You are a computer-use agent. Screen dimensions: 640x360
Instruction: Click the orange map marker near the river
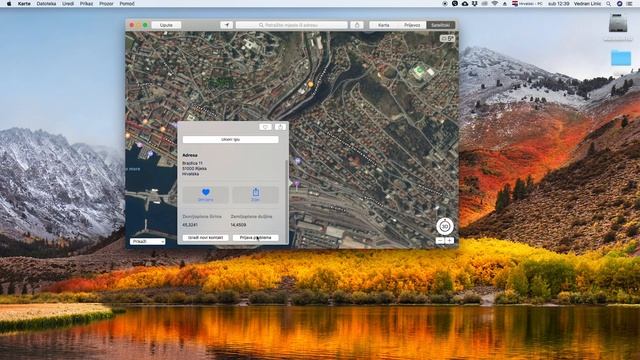(x=311, y=84)
